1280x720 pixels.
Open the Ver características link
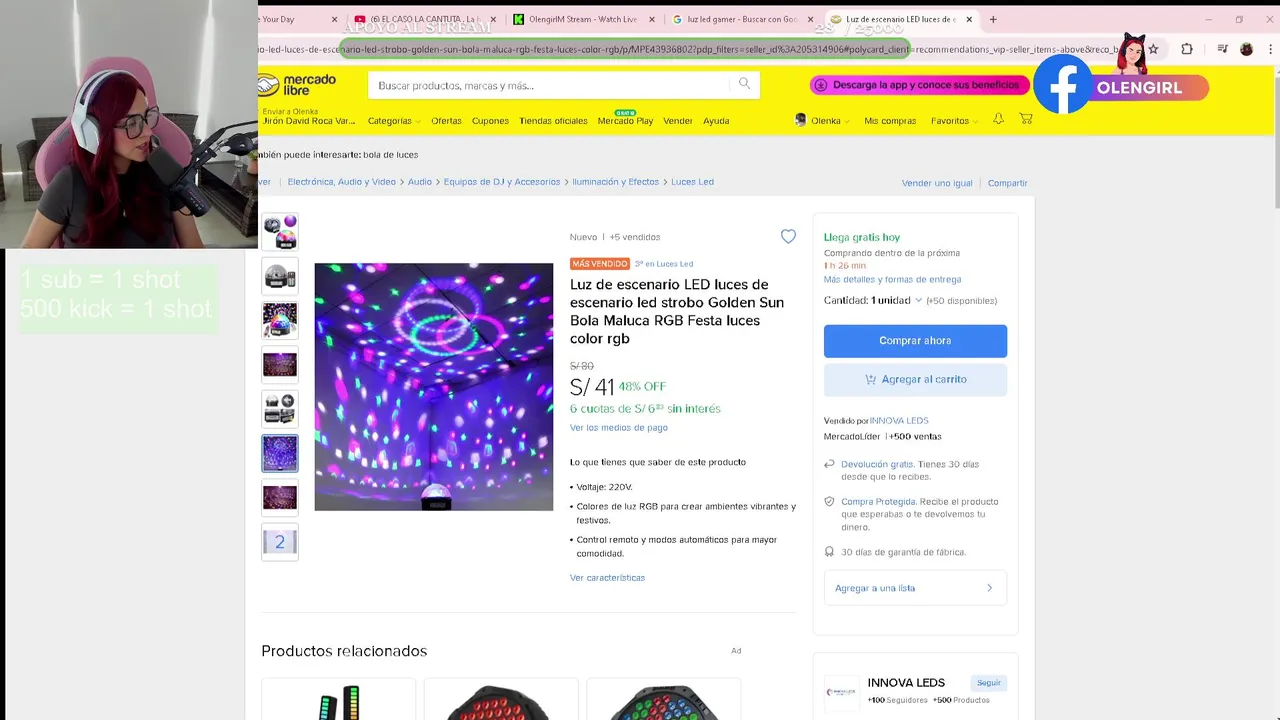point(607,577)
